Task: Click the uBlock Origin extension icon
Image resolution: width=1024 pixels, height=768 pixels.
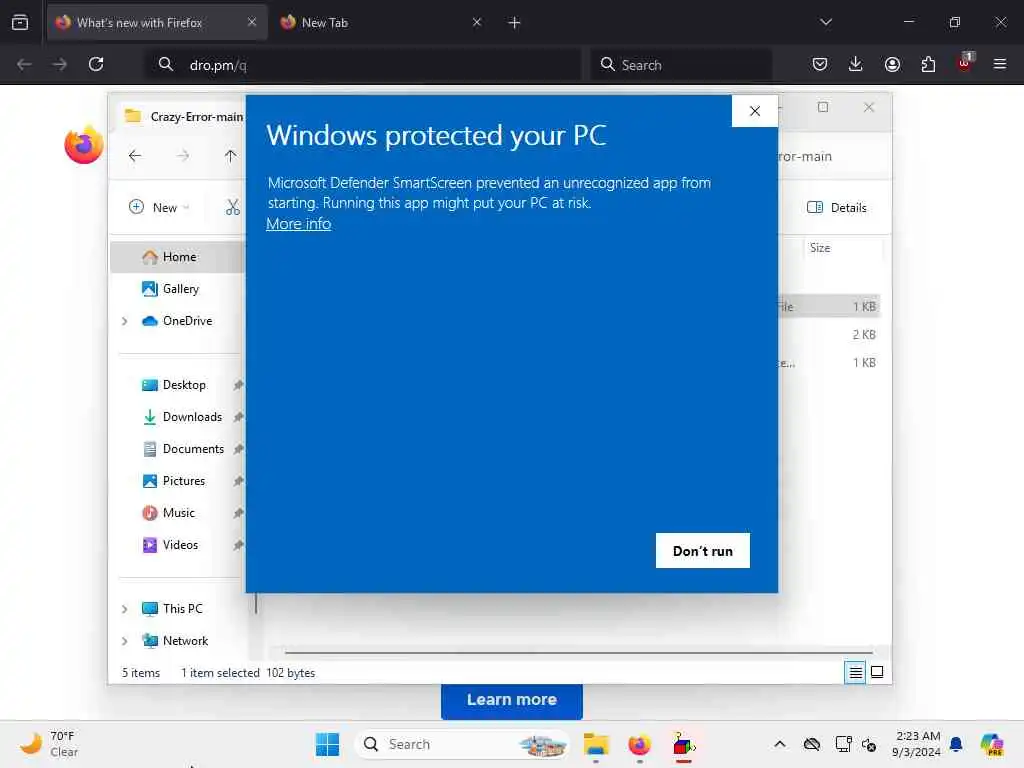Action: (965, 63)
